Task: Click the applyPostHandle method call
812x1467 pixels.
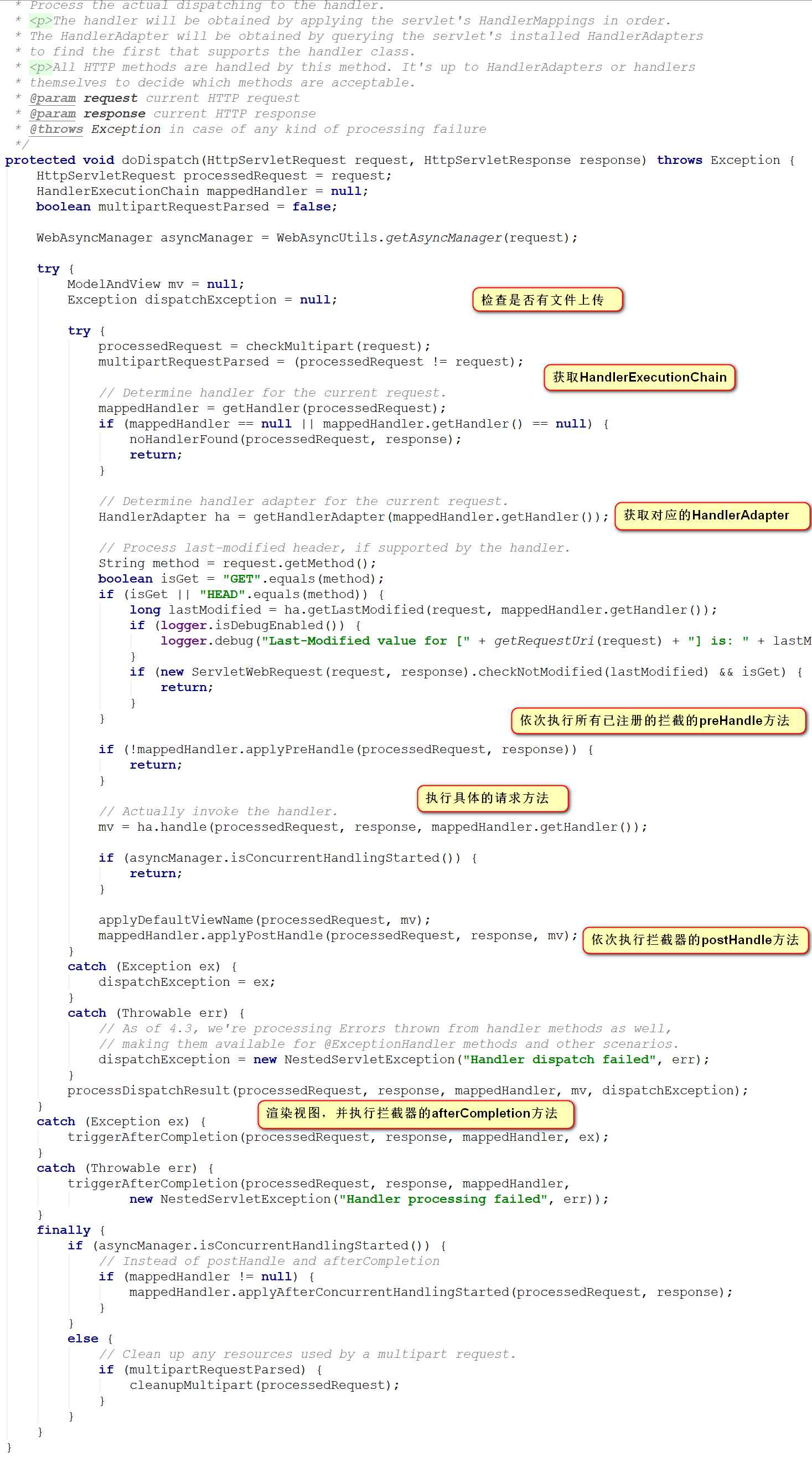Action: (265, 935)
